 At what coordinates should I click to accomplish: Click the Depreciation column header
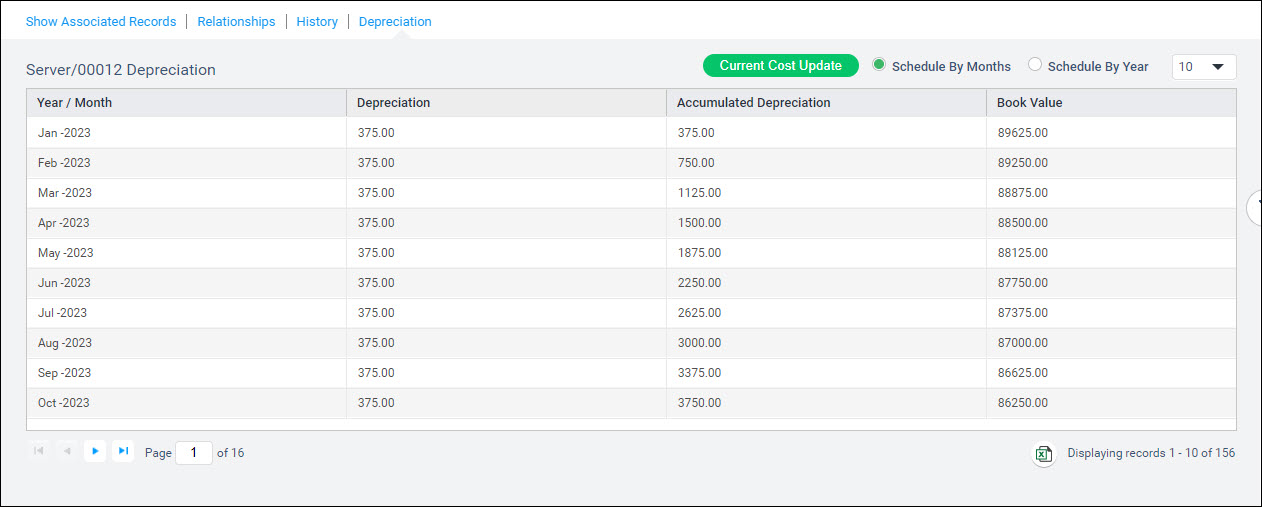[393, 103]
